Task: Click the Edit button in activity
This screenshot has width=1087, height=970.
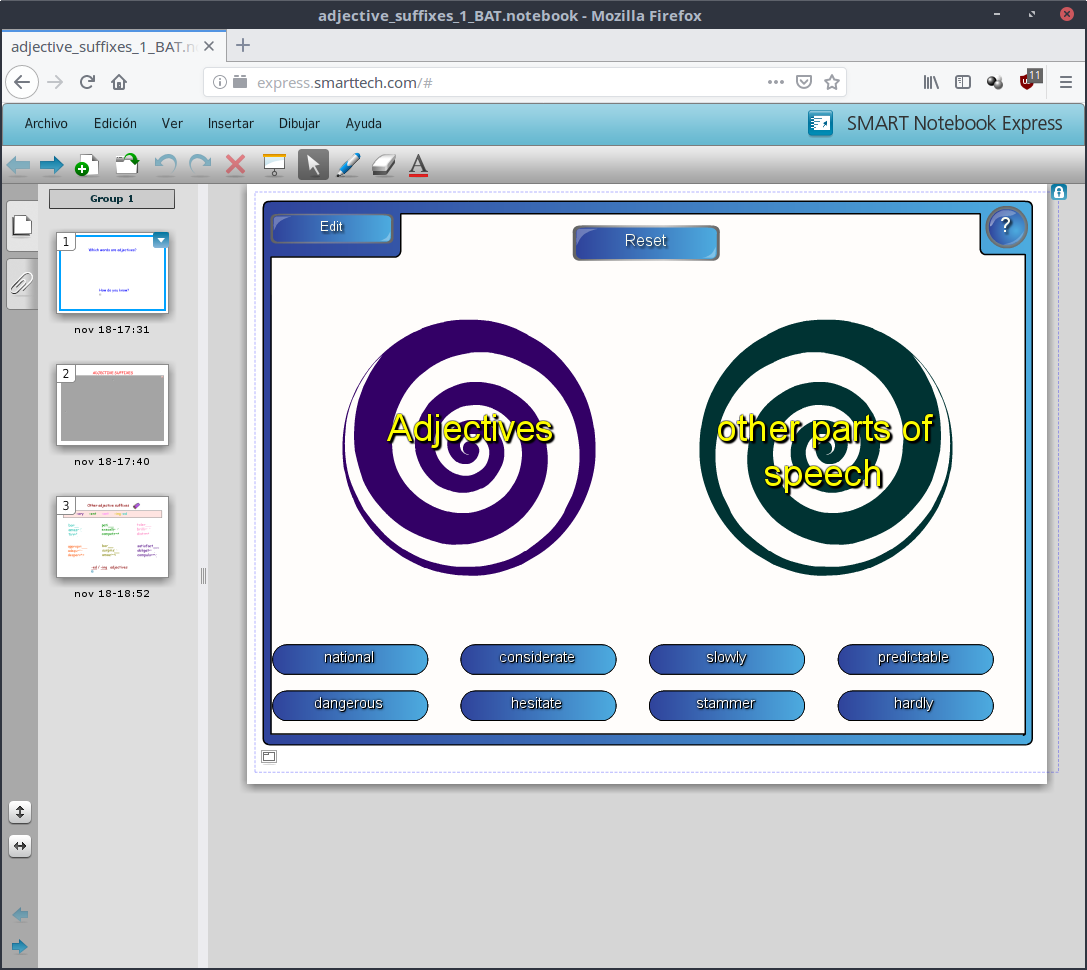Action: (332, 227)
